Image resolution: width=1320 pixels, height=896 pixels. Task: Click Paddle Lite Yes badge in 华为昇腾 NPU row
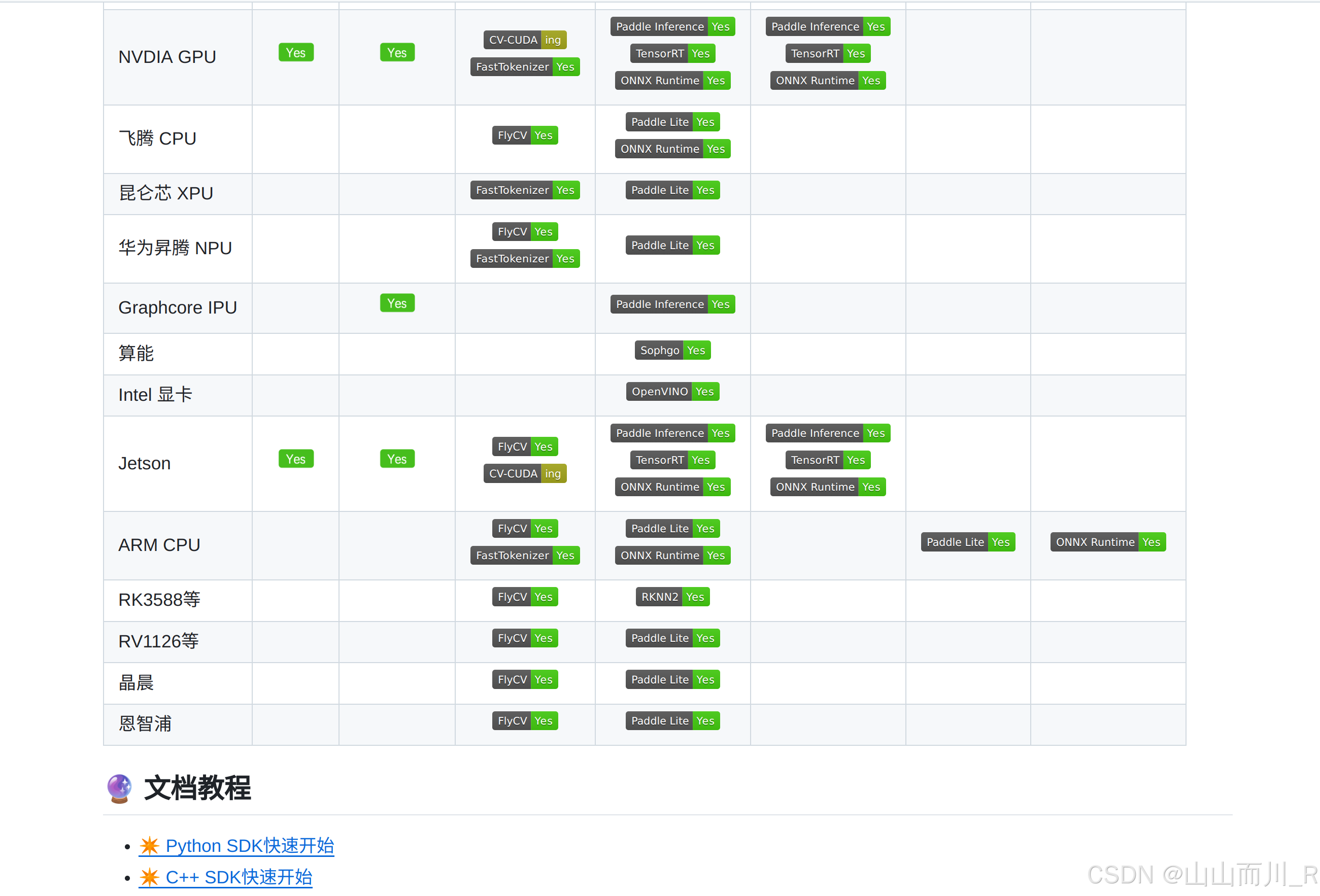[672, 245]
